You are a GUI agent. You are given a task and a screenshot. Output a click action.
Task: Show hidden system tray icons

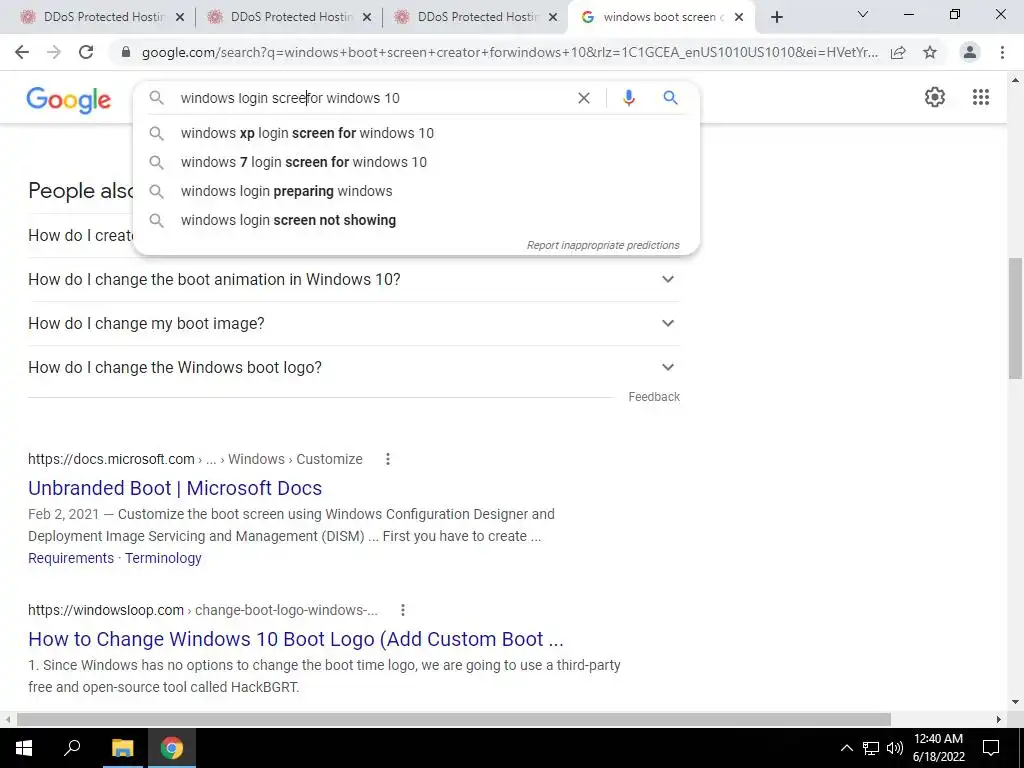pyautogui.click(x=846, y=748)
